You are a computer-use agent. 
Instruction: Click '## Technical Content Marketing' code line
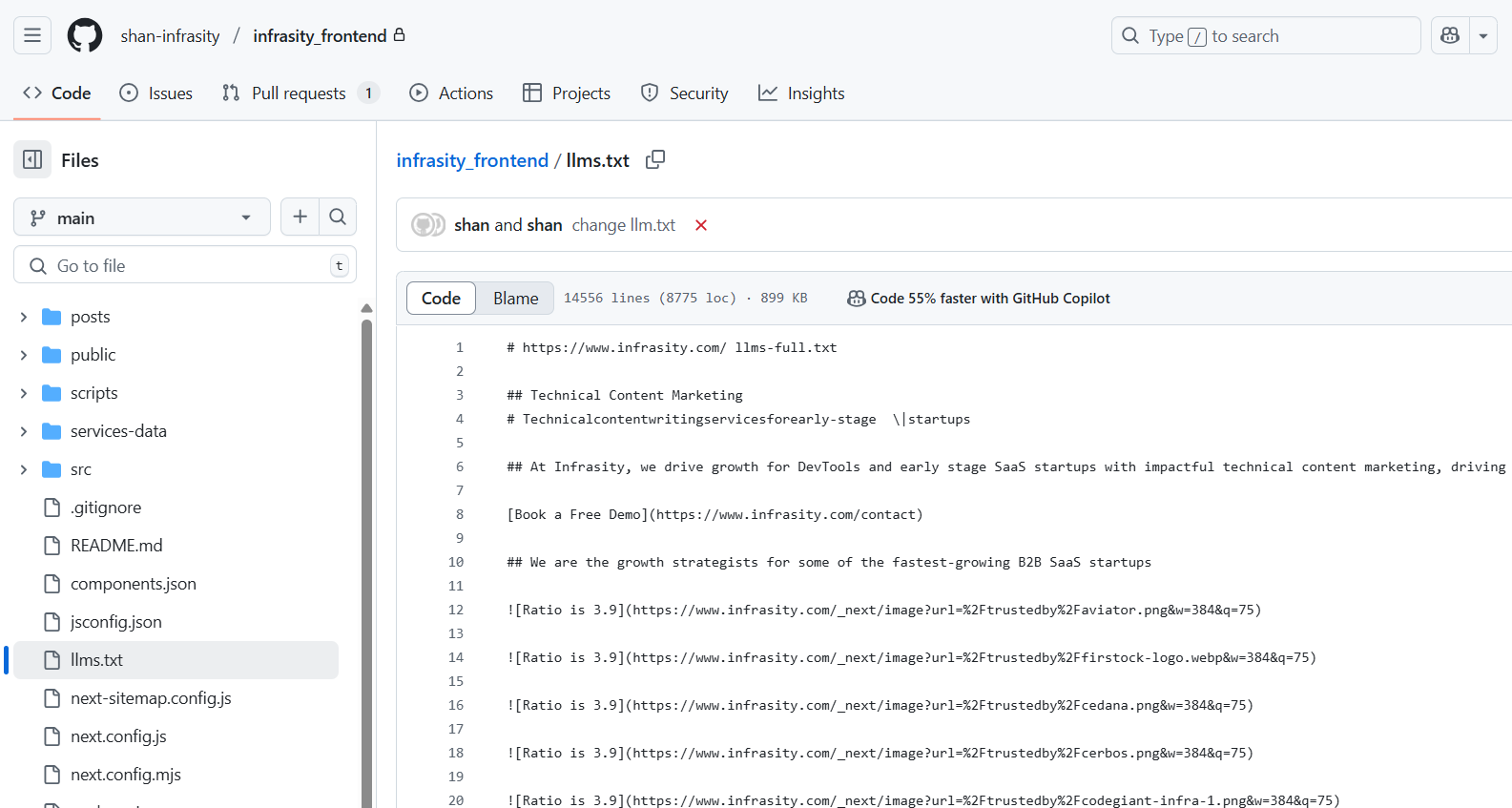tap(625, 395)
